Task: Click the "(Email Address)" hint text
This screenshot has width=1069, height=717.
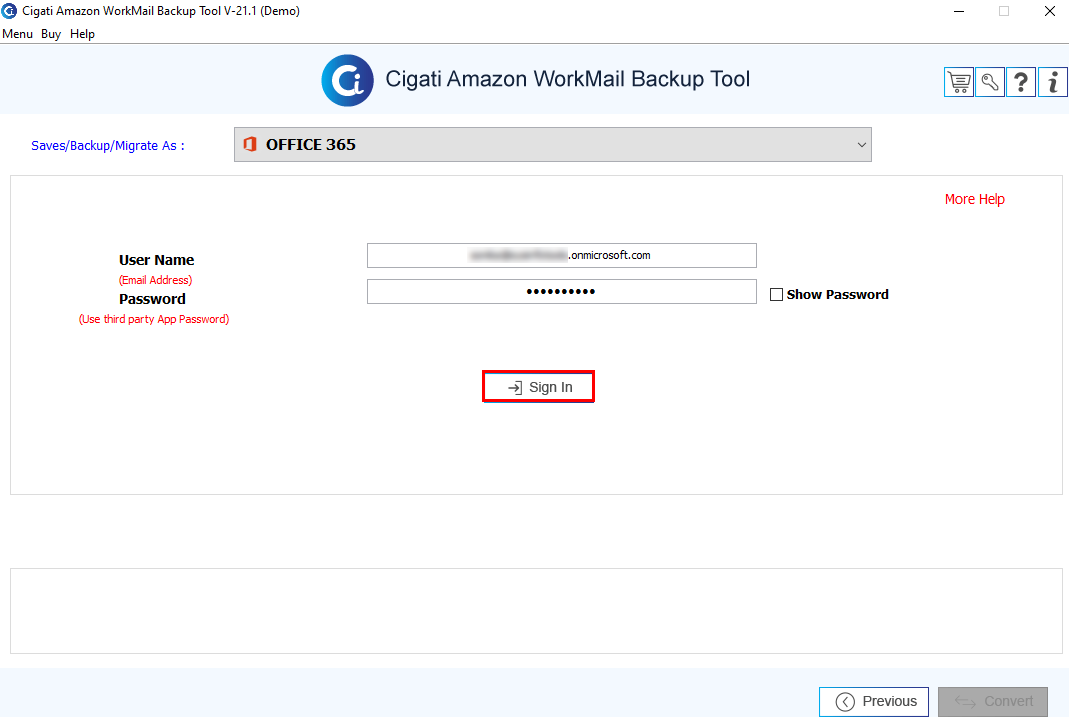Action: pos(155,280)
